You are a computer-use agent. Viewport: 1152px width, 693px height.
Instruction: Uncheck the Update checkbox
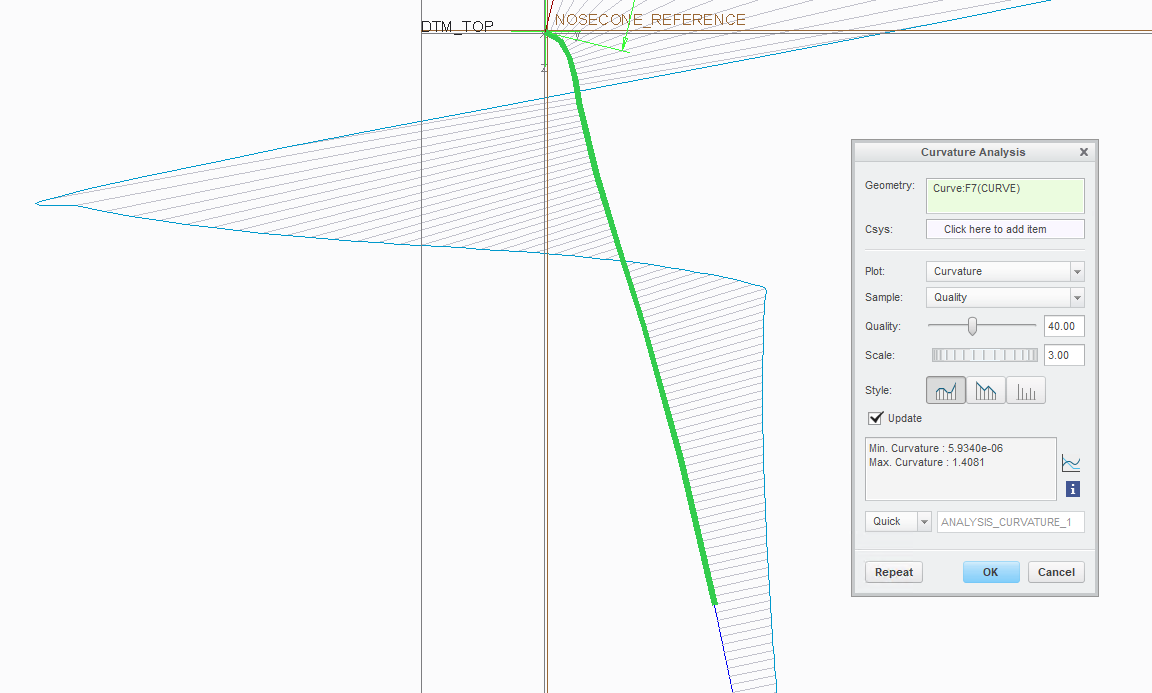[876, 418]
